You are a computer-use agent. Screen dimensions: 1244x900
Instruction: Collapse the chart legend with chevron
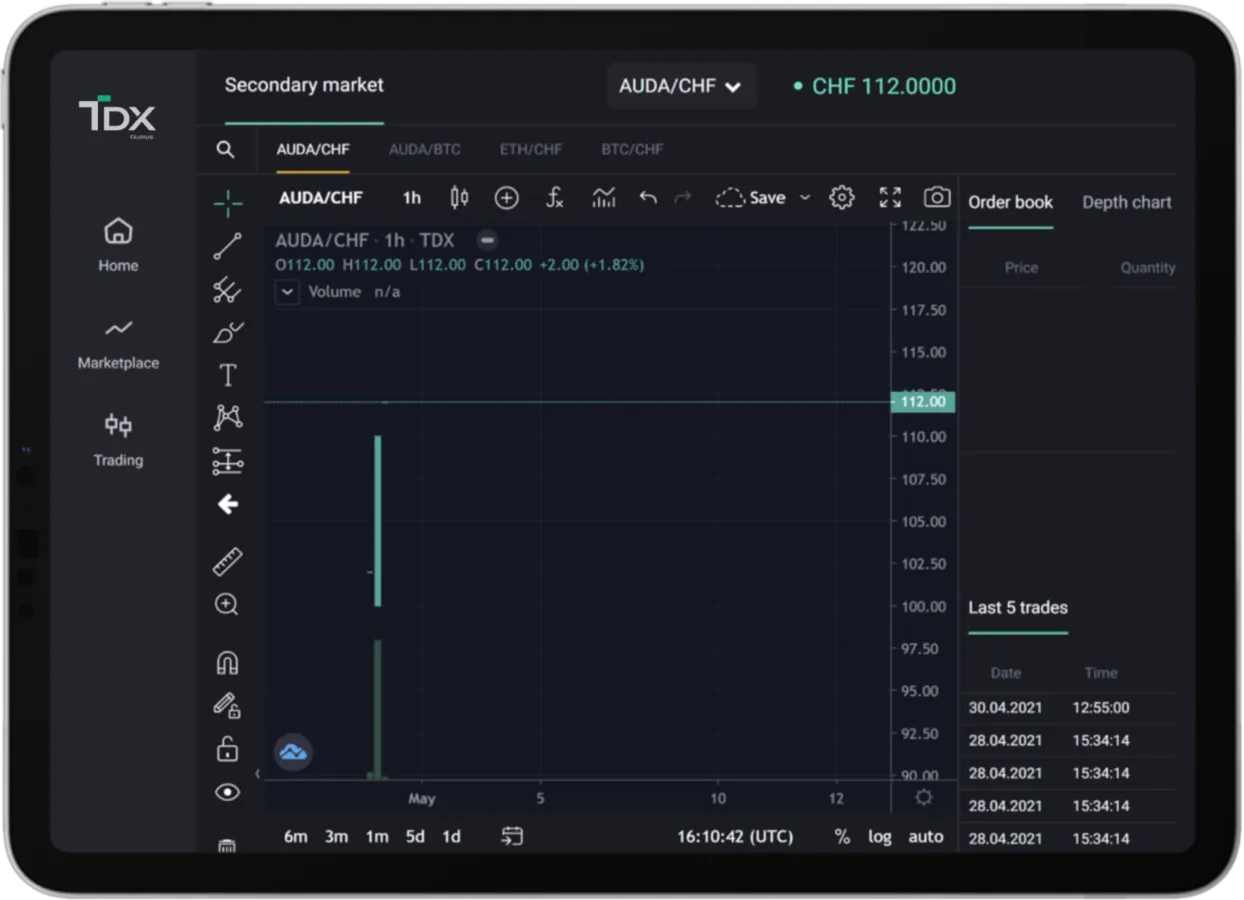click(287, 292)
